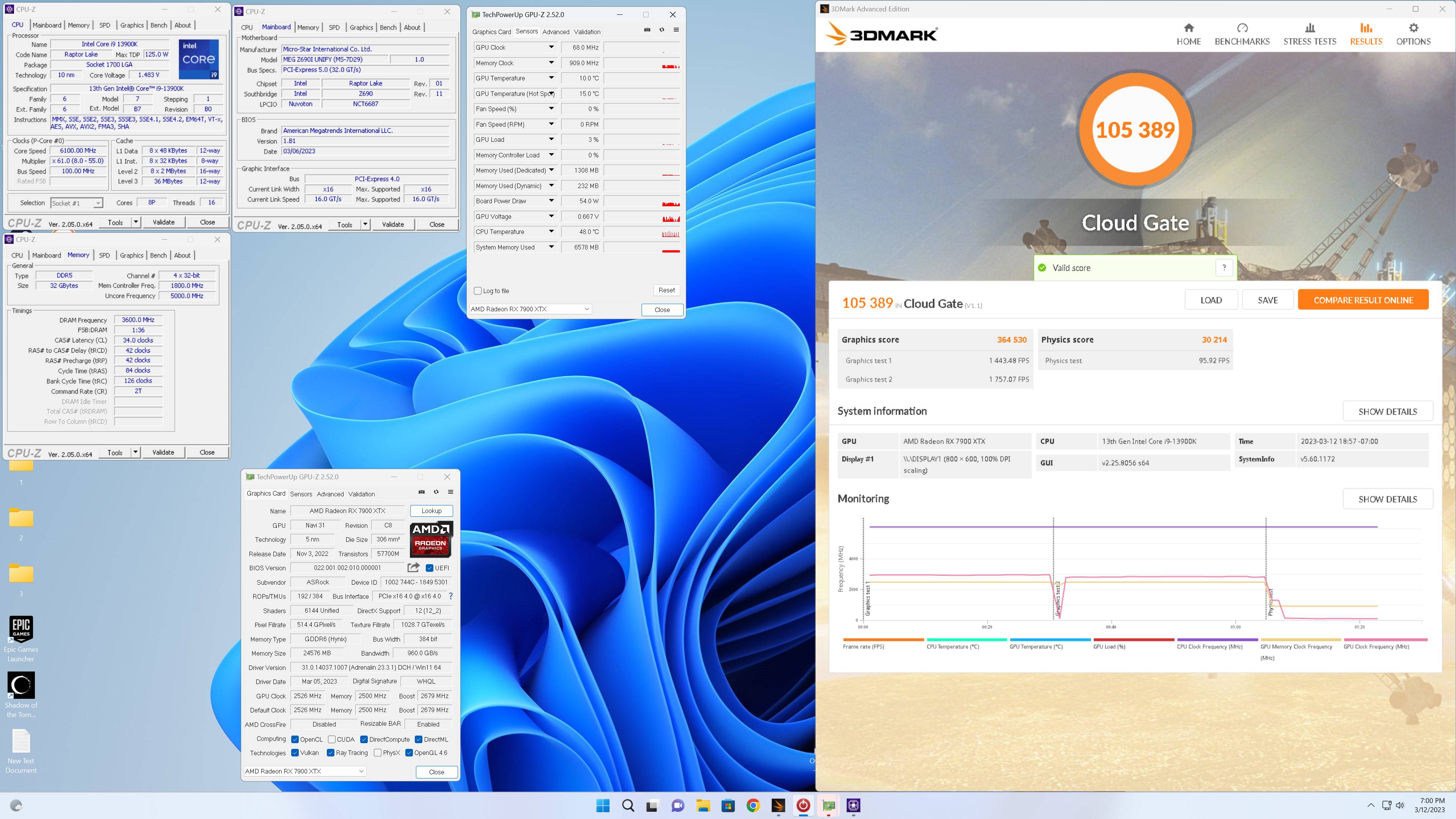Click Reset in GPU-Z Sensors
The height and width of the screenshot is (819, 1456).
pyautogui.click(x=667, y=290)
